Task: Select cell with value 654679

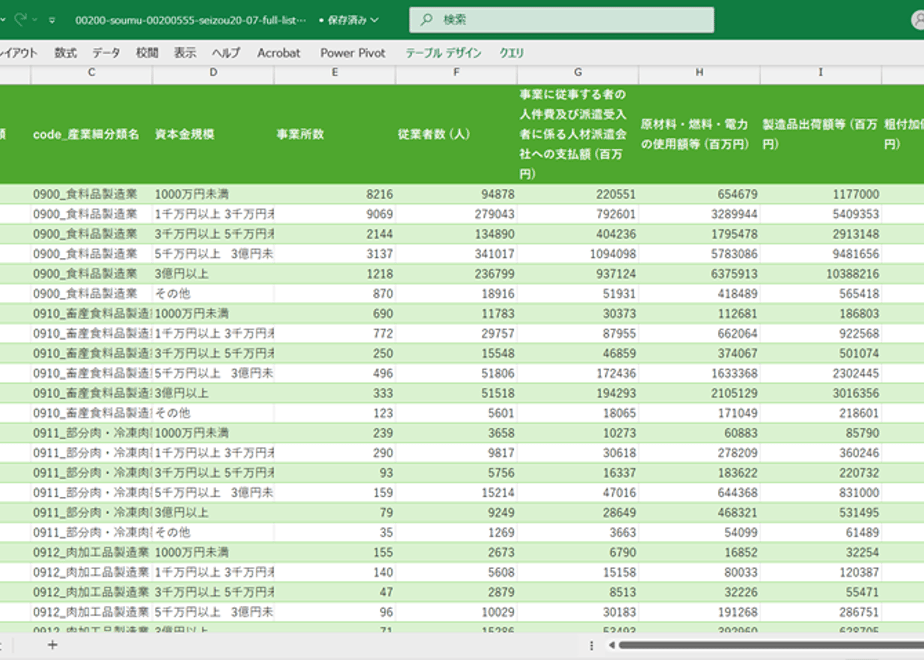Action: click(x=699, y=194)
